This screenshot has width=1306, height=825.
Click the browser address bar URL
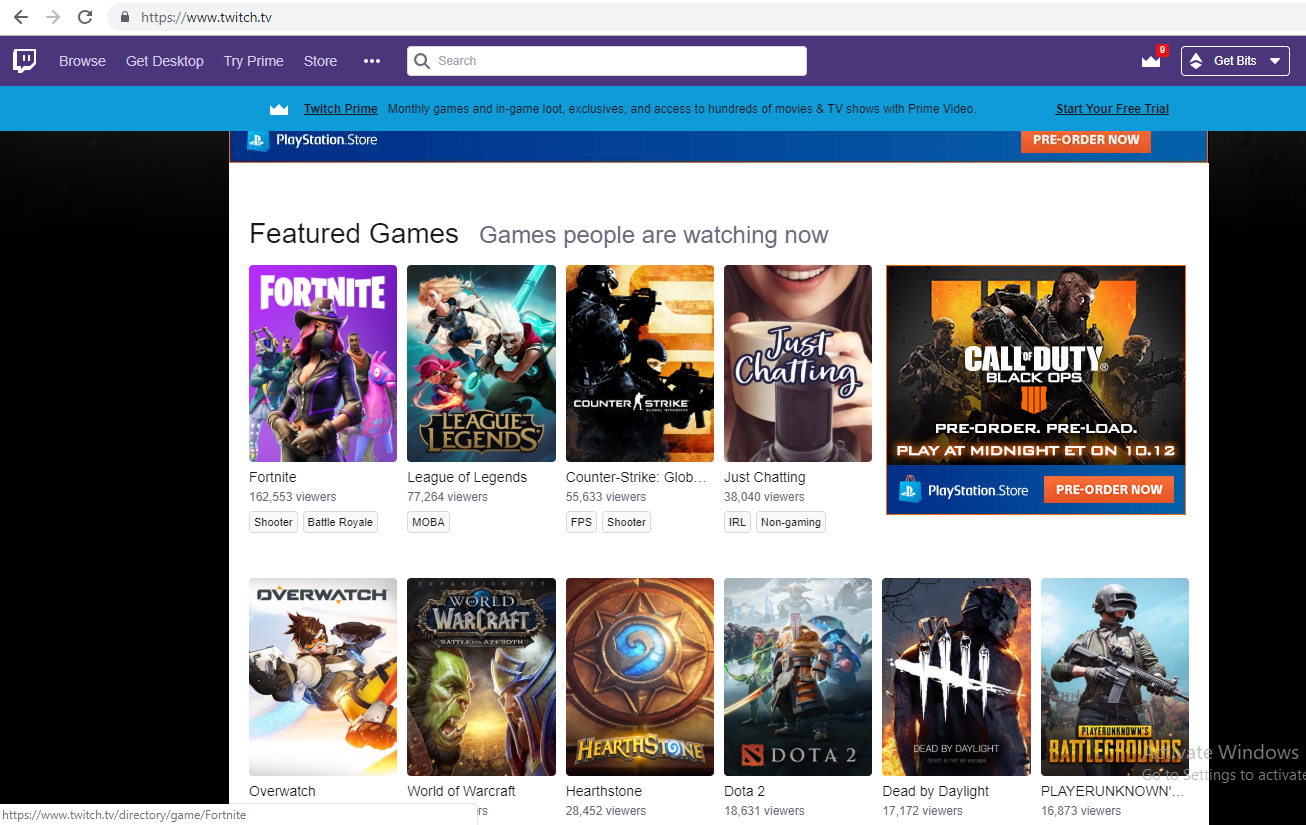point(206,17)
